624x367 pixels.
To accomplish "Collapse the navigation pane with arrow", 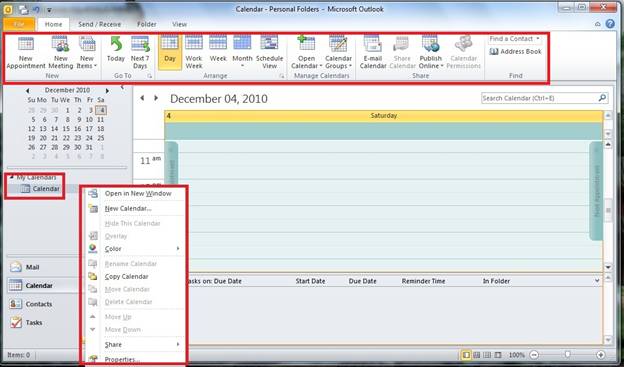I will pyautogui.click(x=123, y=87).
